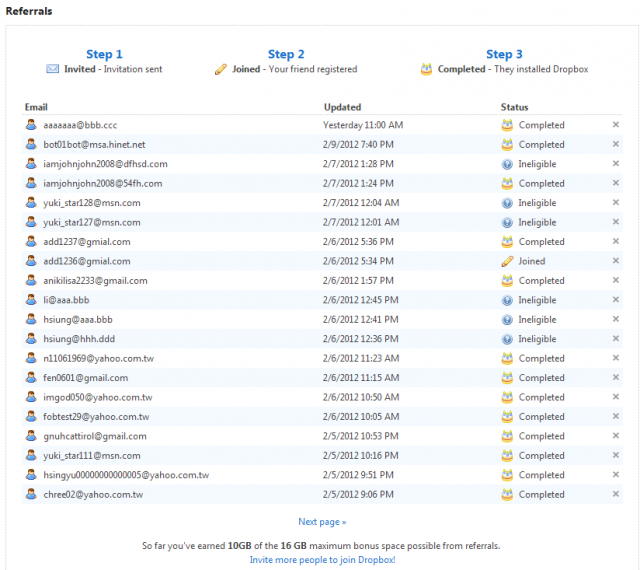Click Joined pencil icon for add1236@gmial.com
This screenshot has height=570, width=640.
pos(507,261)
